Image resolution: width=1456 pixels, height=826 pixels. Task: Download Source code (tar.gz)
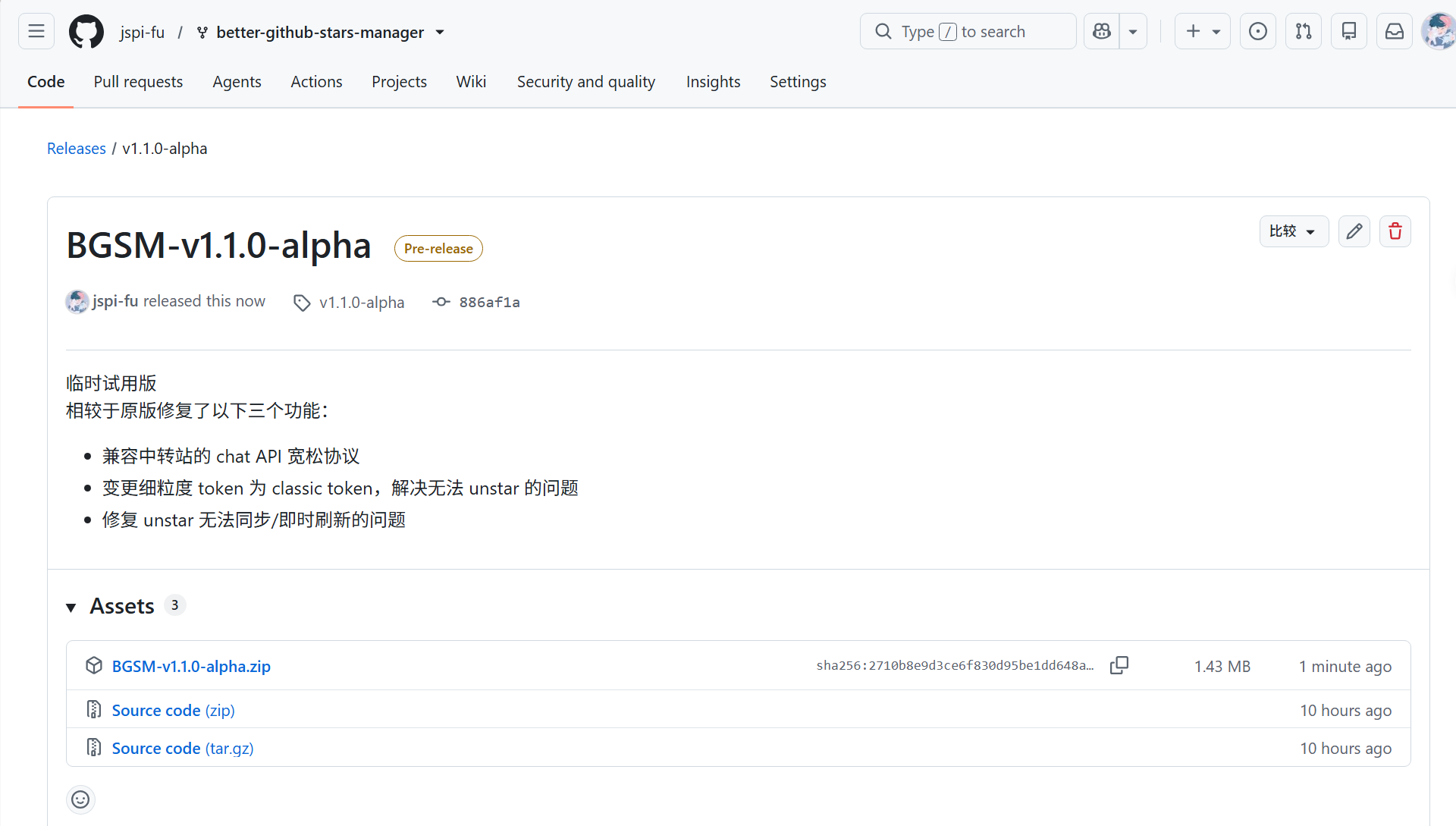coord(183,748)
